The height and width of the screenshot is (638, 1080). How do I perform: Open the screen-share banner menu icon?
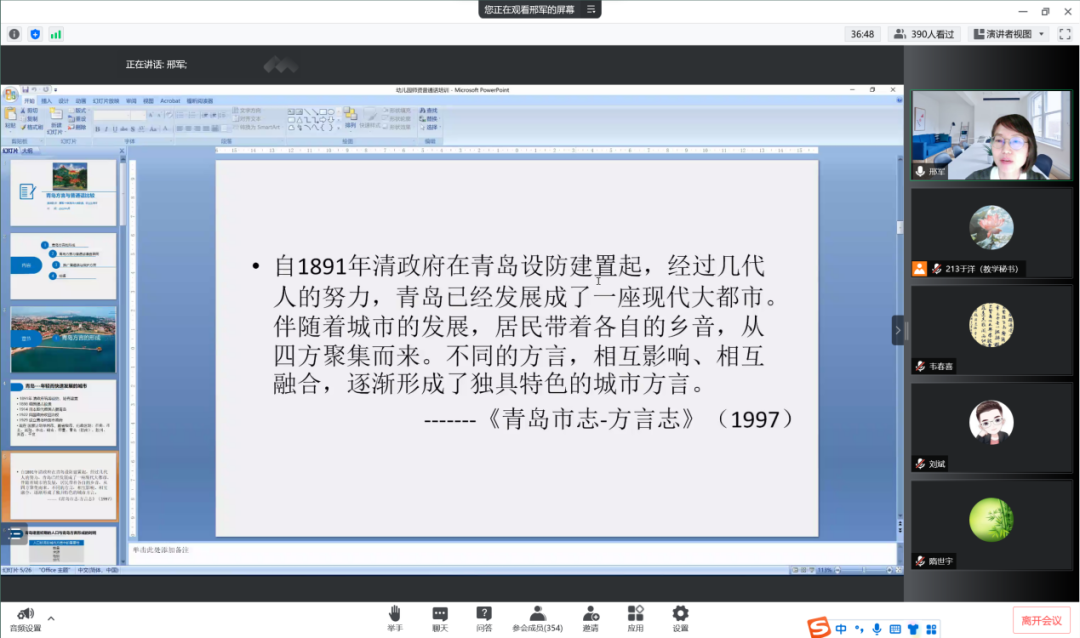(x=591, y=9)
